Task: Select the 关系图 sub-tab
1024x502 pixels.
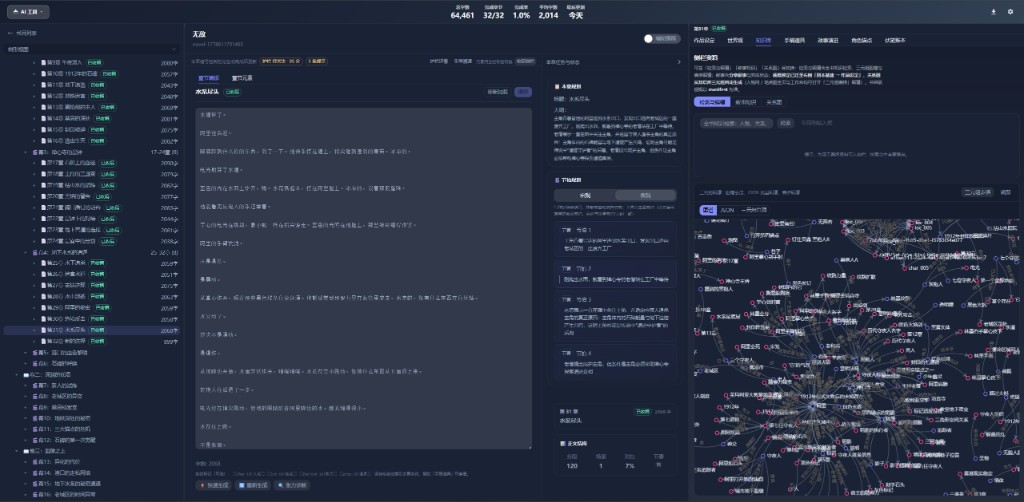Action: (774, 102)
